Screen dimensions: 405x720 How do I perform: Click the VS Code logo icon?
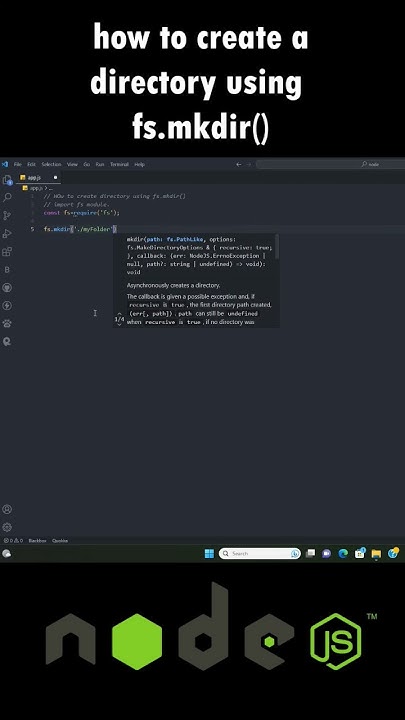pos(5,164)
